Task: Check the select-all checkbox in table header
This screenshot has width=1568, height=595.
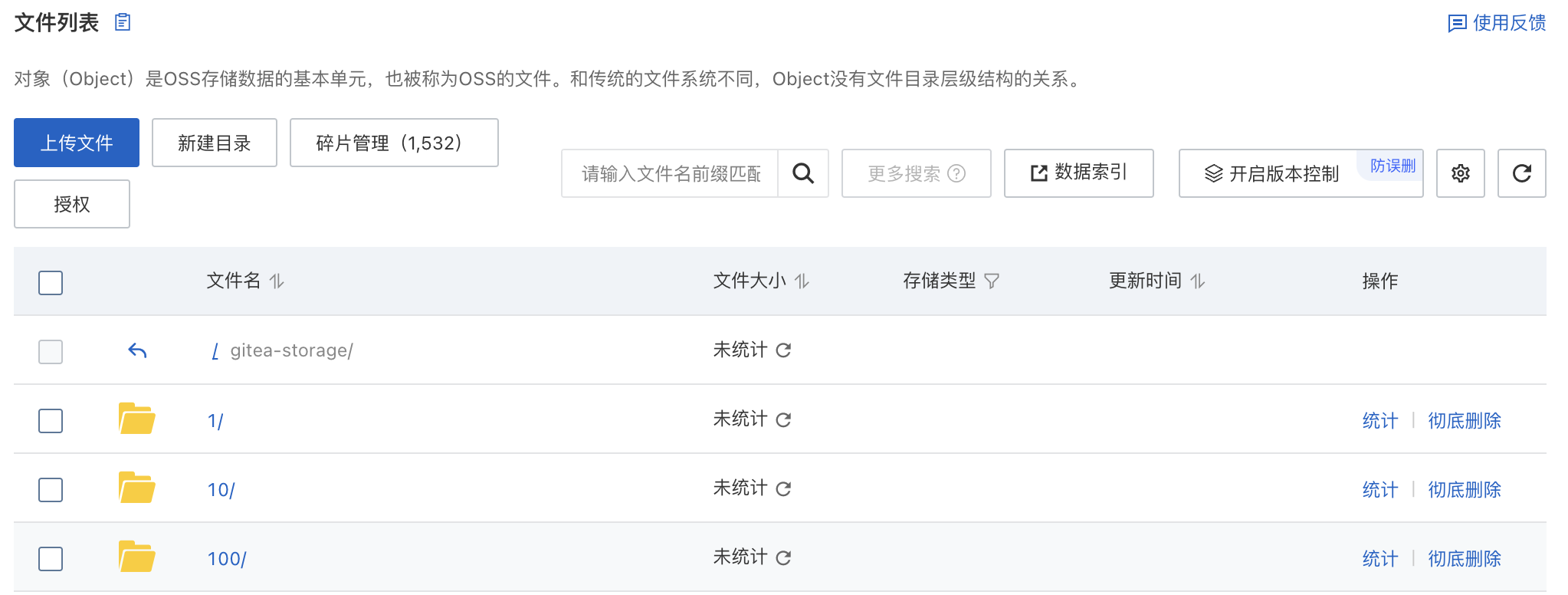Action: [x=50, y=282]
